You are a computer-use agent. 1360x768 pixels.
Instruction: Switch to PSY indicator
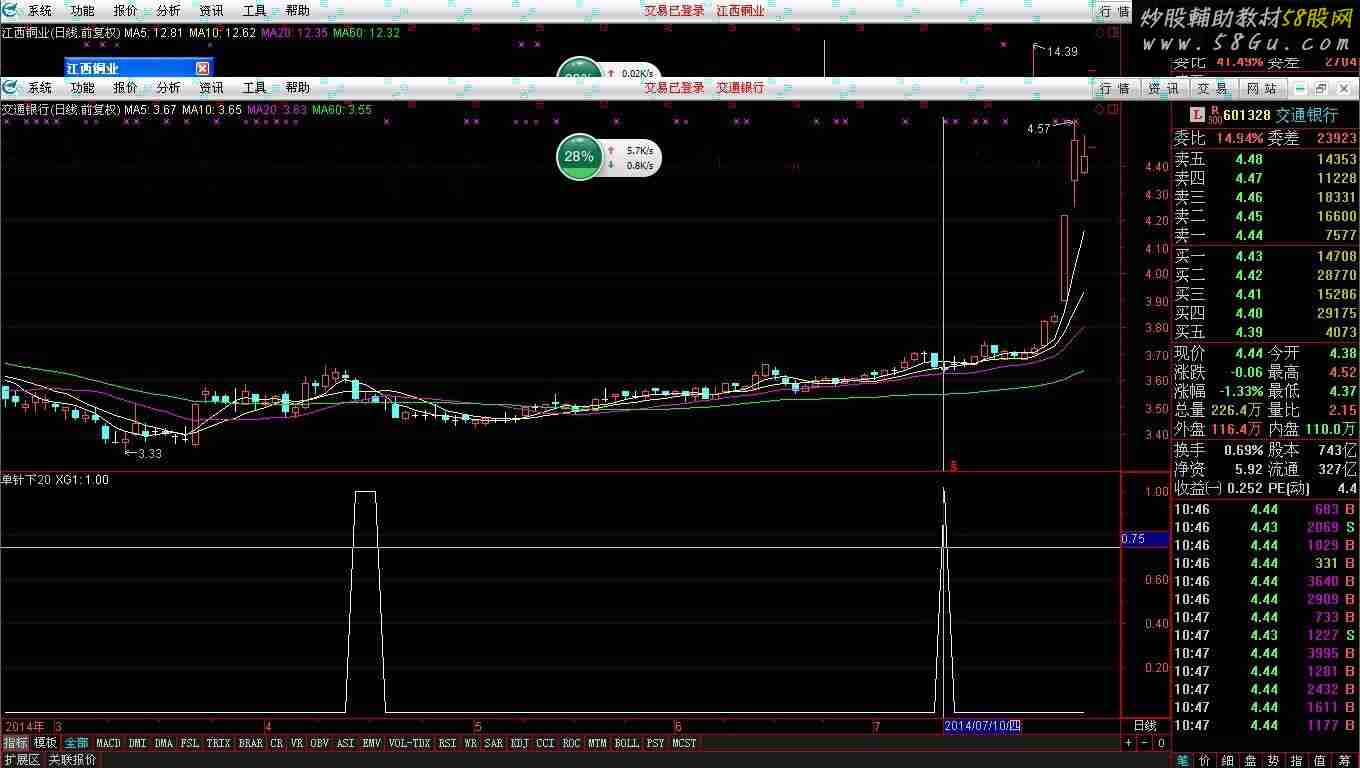[656, 743]
